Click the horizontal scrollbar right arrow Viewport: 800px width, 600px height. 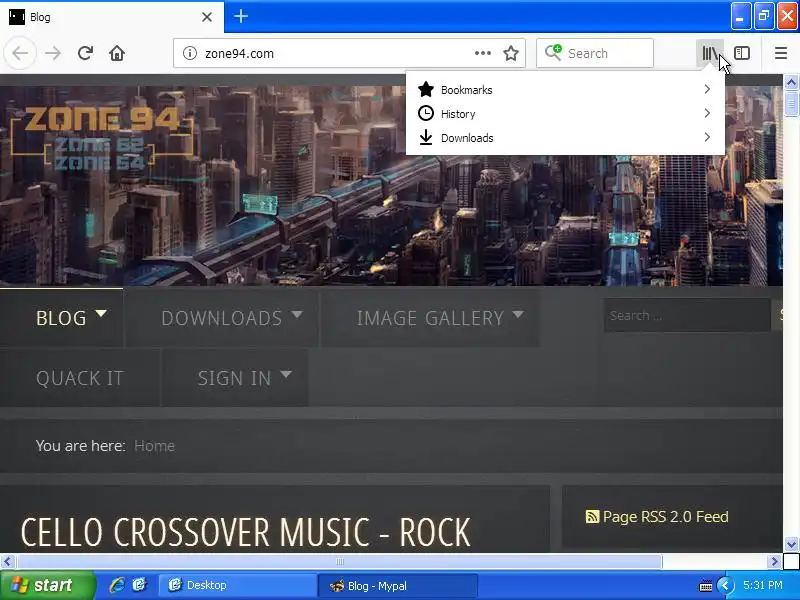(774, 561)
